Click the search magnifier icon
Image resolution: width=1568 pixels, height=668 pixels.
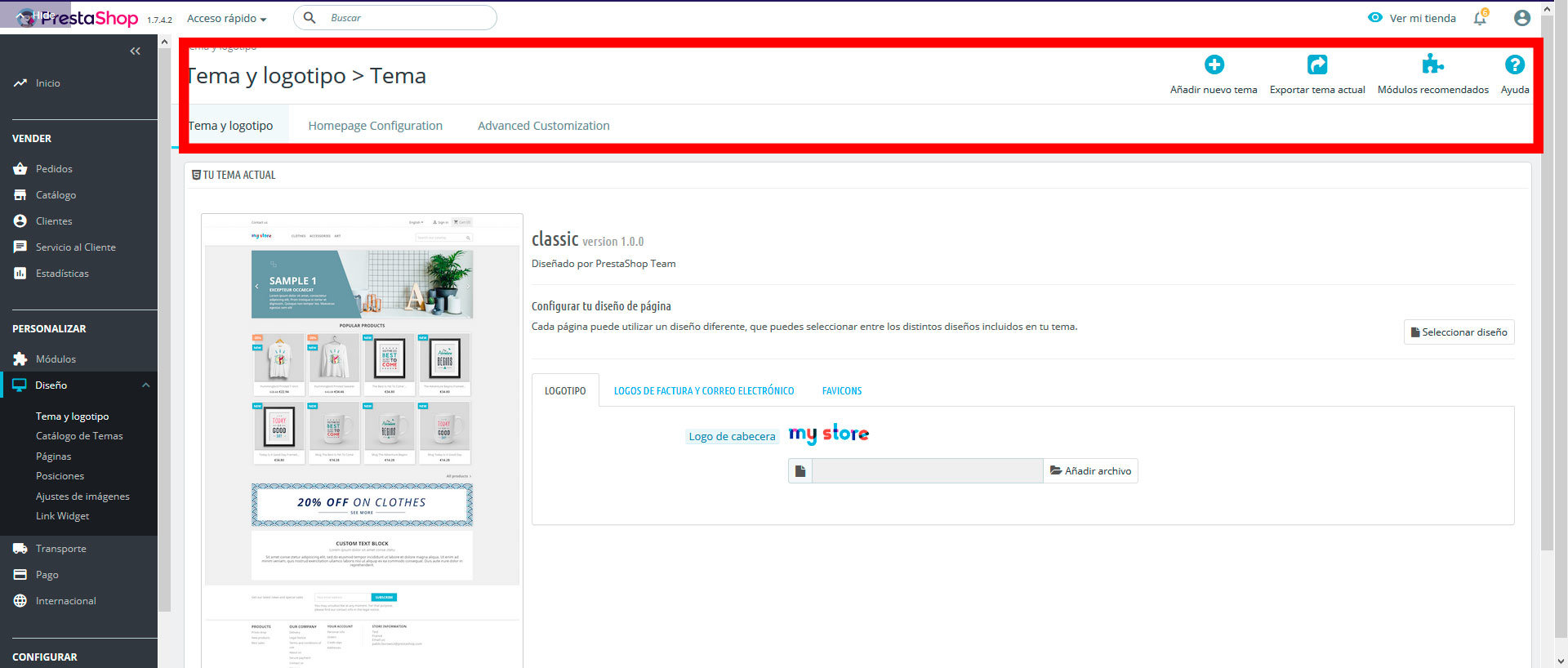click(310, 17)
